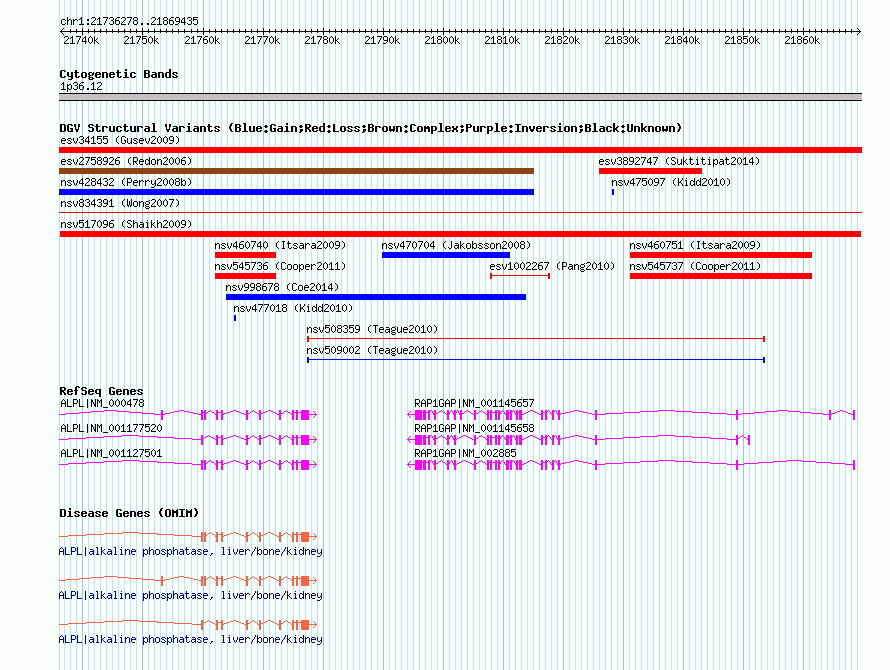Click the ALPL|NM_001177520 transcript label

pyautogui.click(x=111, y=428)
